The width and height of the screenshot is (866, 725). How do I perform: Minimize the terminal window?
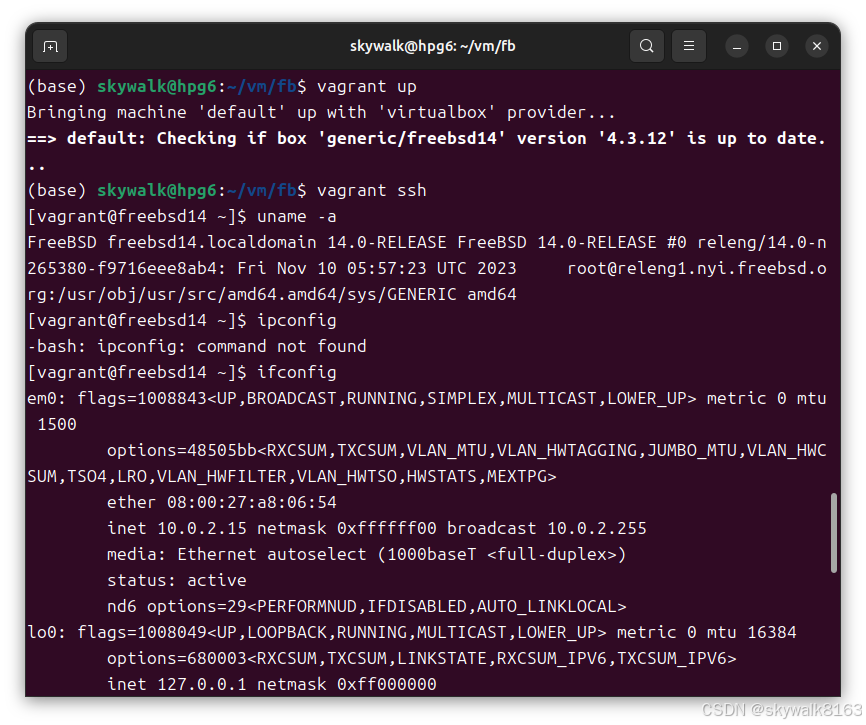coord(737,46)
